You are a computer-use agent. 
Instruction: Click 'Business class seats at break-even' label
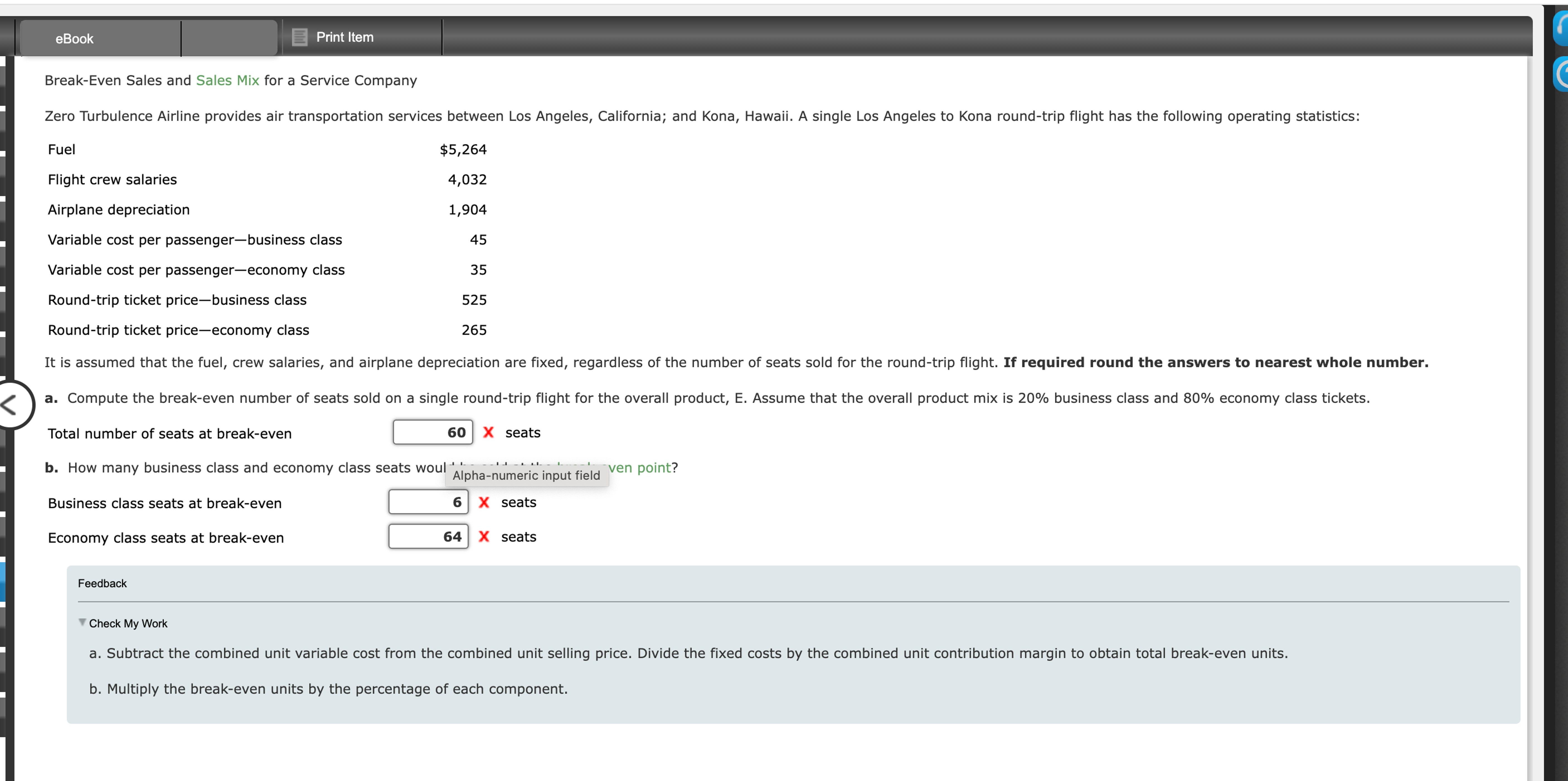(164, 503)
